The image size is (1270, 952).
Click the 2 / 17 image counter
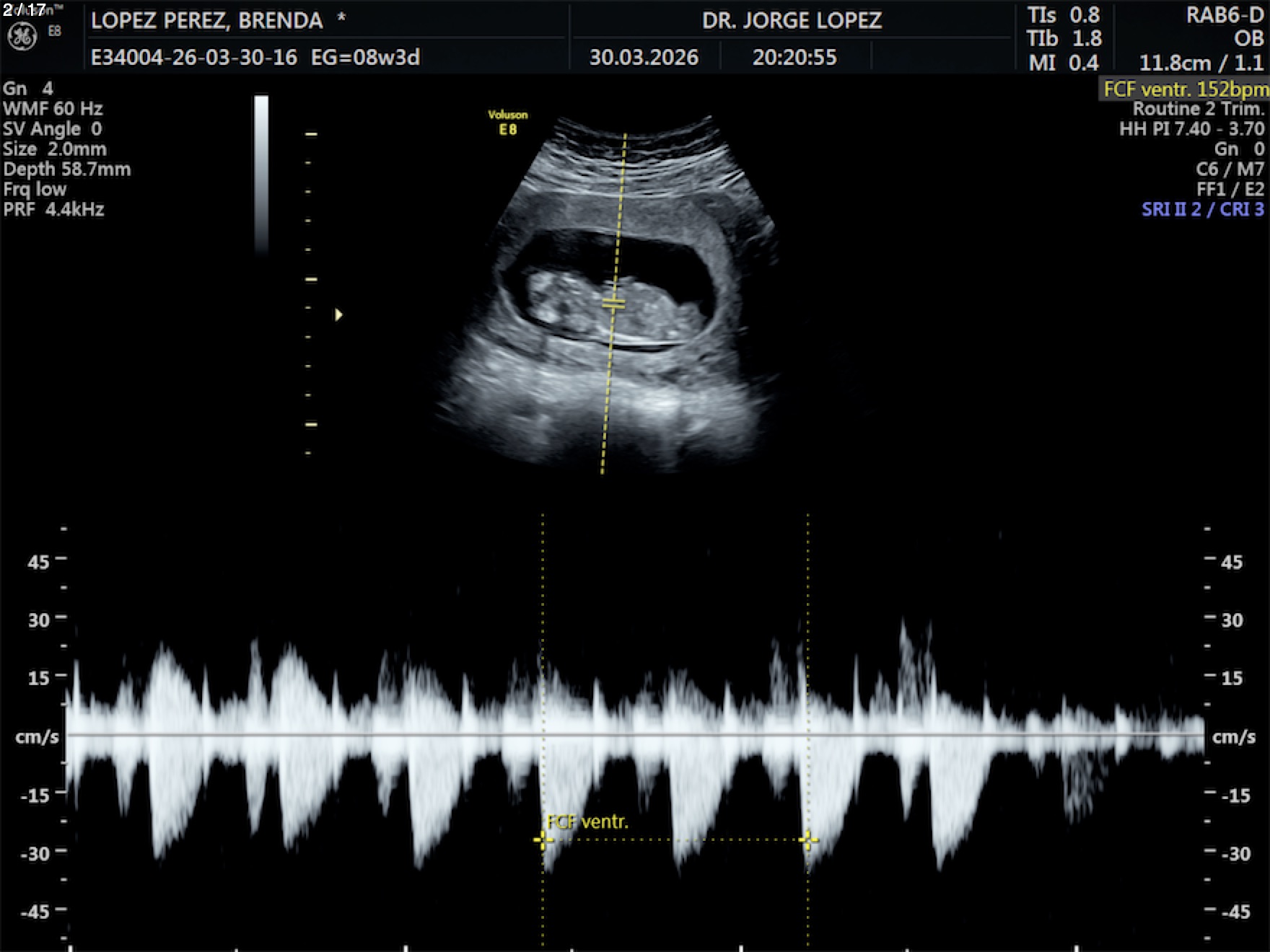24,9
